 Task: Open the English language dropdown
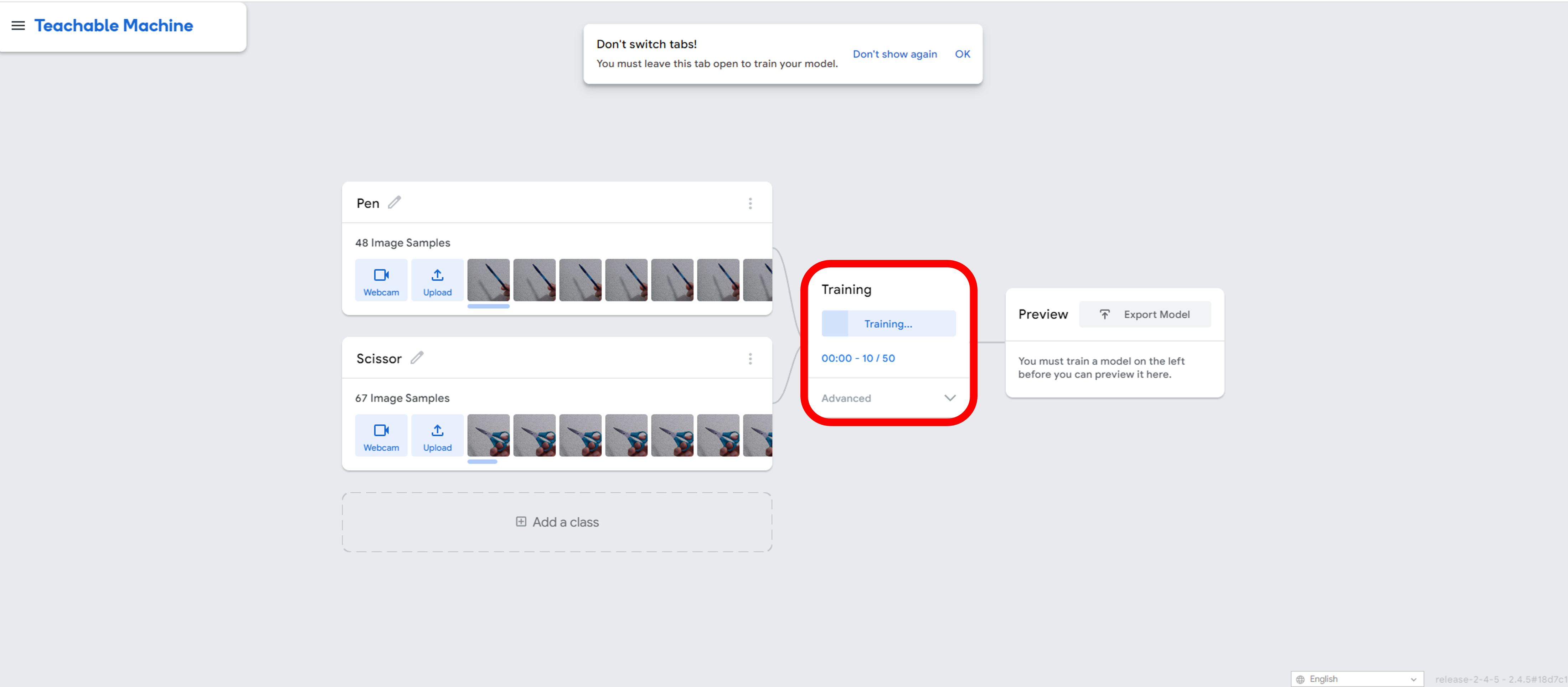pos(1357,678)
